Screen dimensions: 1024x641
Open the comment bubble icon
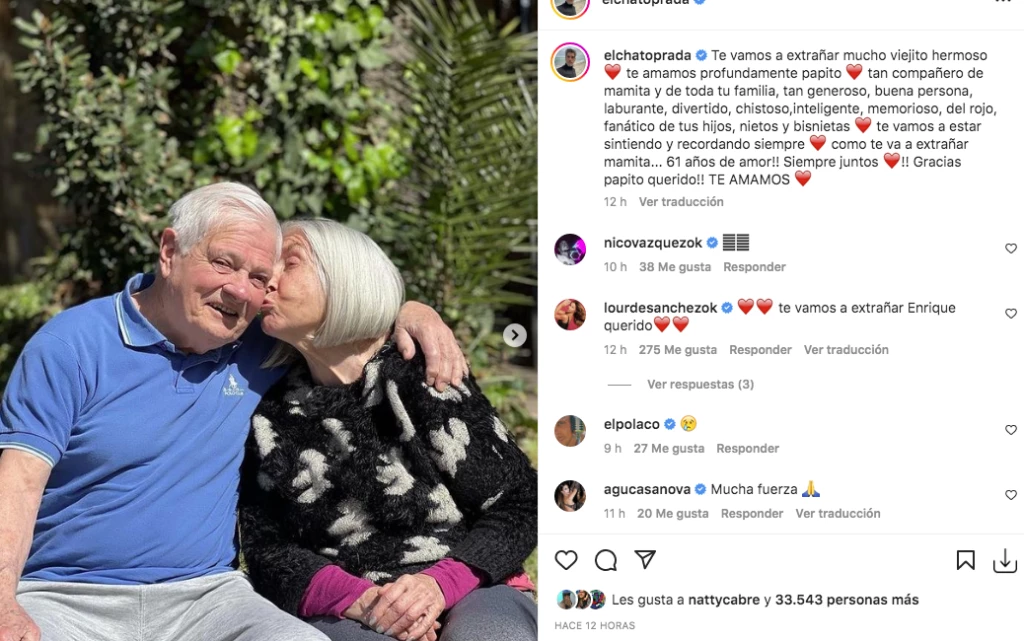point(606,560)
